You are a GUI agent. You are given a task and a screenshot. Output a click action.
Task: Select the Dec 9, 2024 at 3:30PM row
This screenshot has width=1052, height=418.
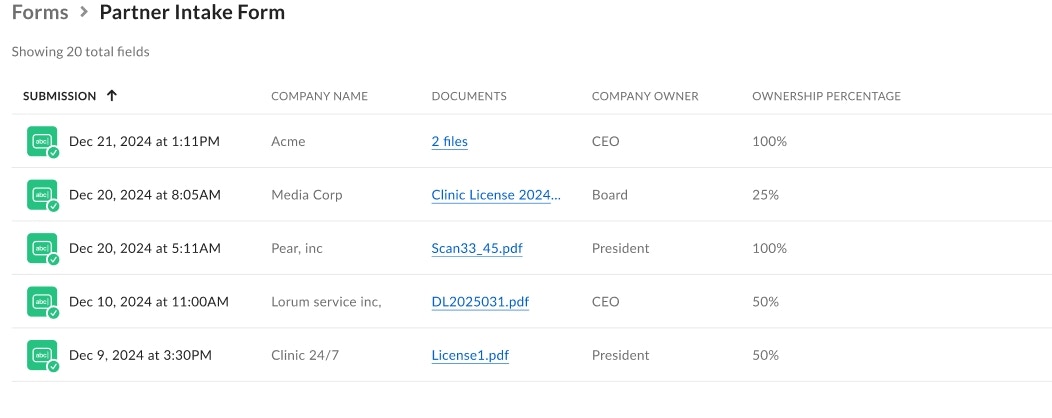tap(531, 356)
